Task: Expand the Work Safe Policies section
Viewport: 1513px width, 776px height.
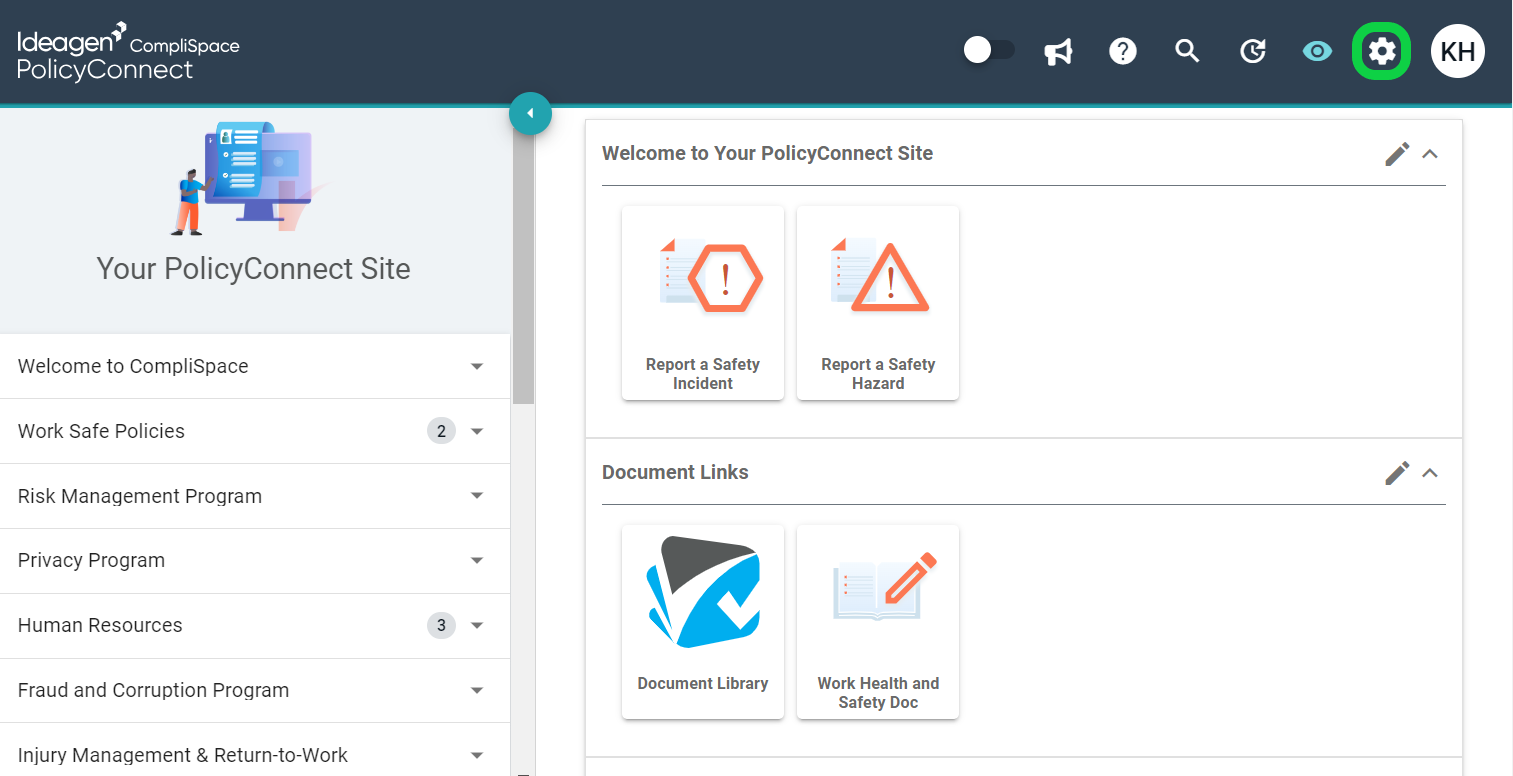Action: coord(477,430)
